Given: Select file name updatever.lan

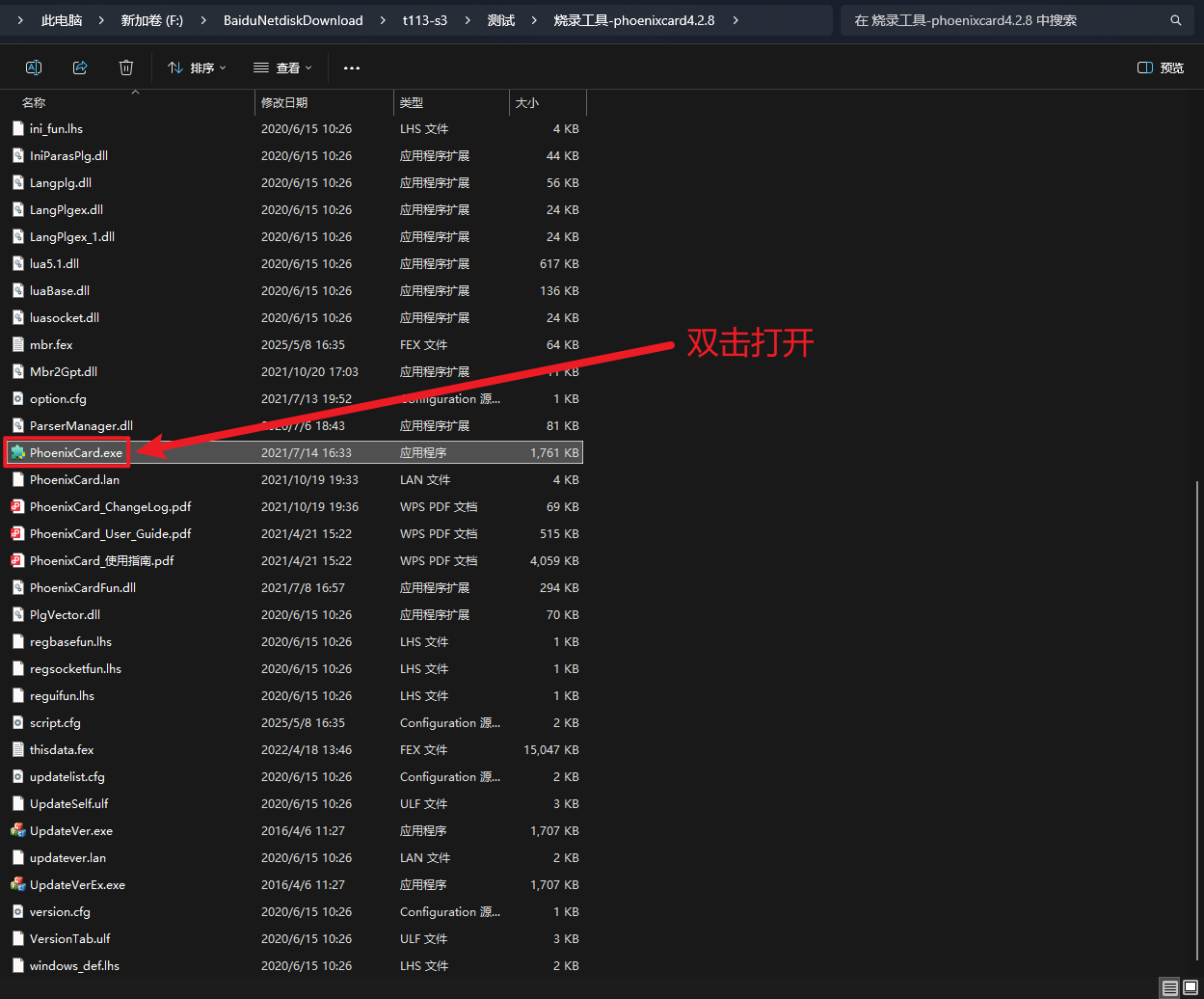Looking at the screenshot, I should [x=67, y=857].
